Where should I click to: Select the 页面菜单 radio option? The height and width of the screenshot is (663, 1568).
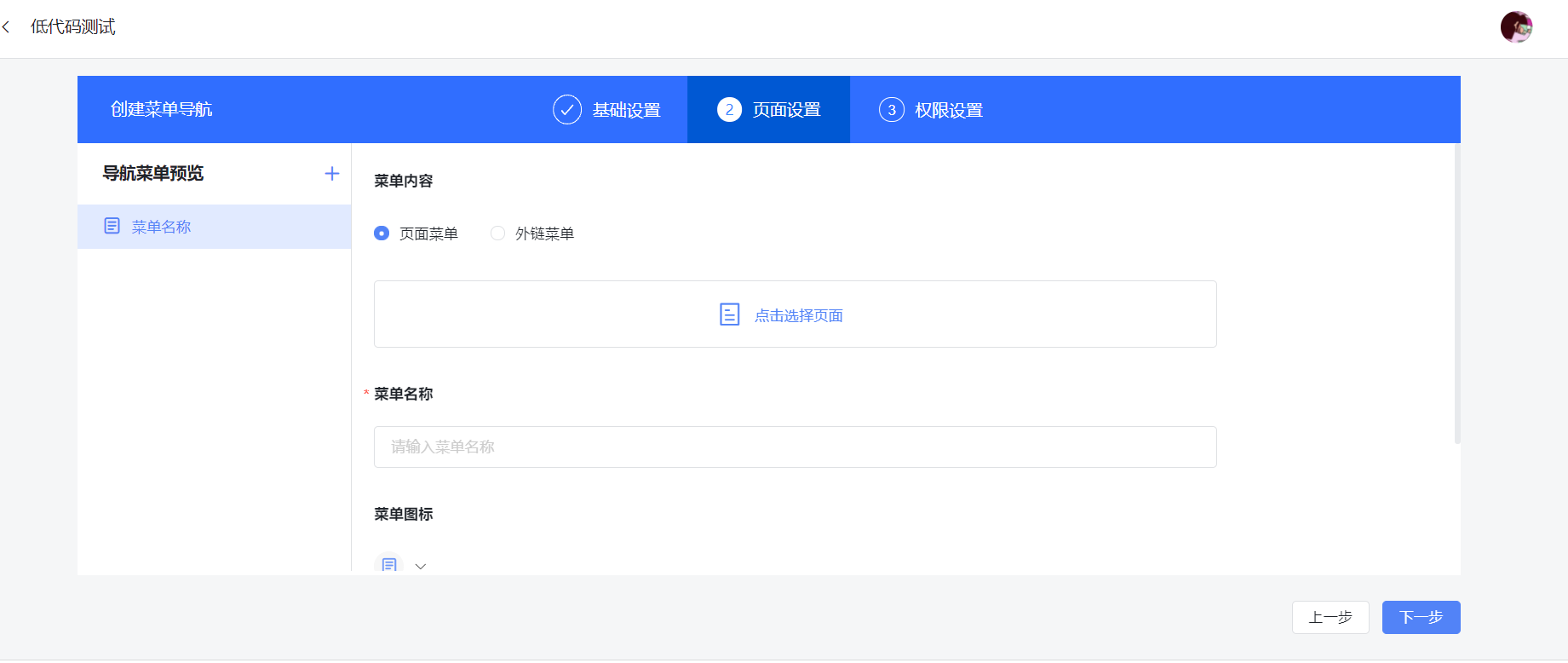pos(382,233)
